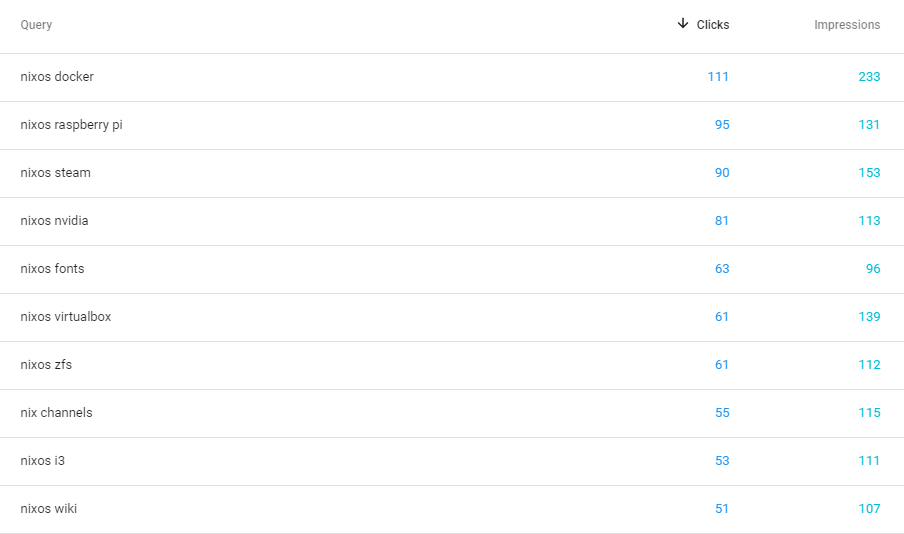Viewport: 904px width, 534px height.
Task: Click the 95 clicks value
Action: tap(722, 125)
